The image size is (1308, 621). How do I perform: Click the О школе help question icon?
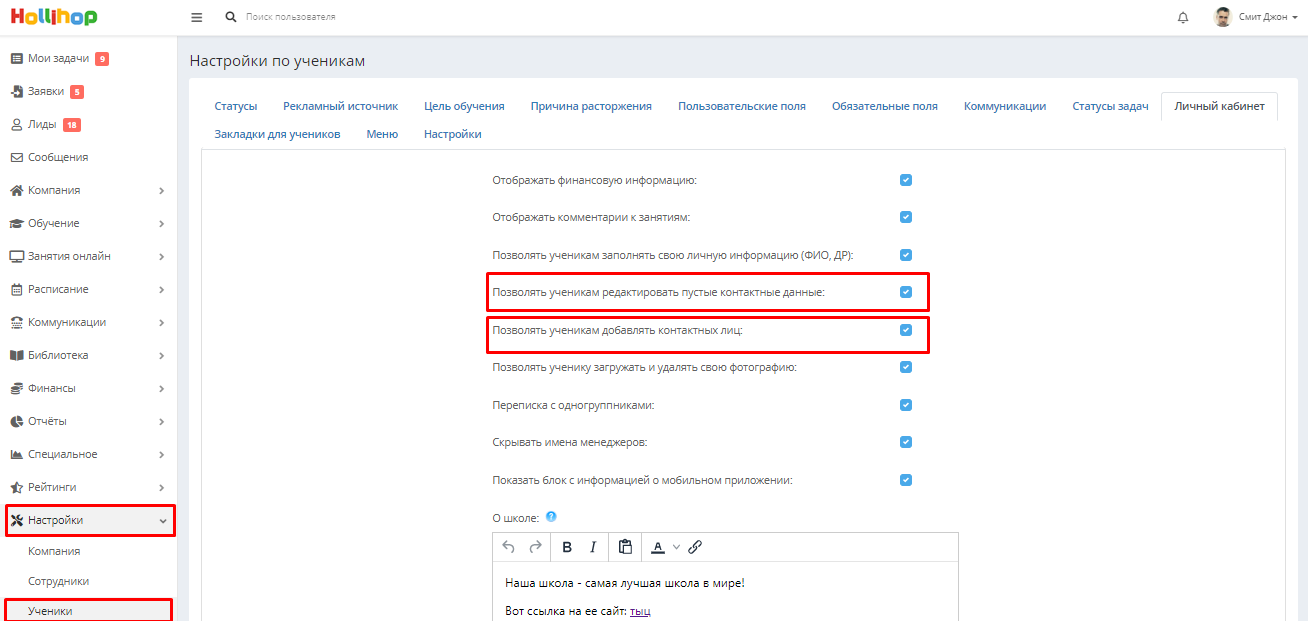click(x=551, y=517)
